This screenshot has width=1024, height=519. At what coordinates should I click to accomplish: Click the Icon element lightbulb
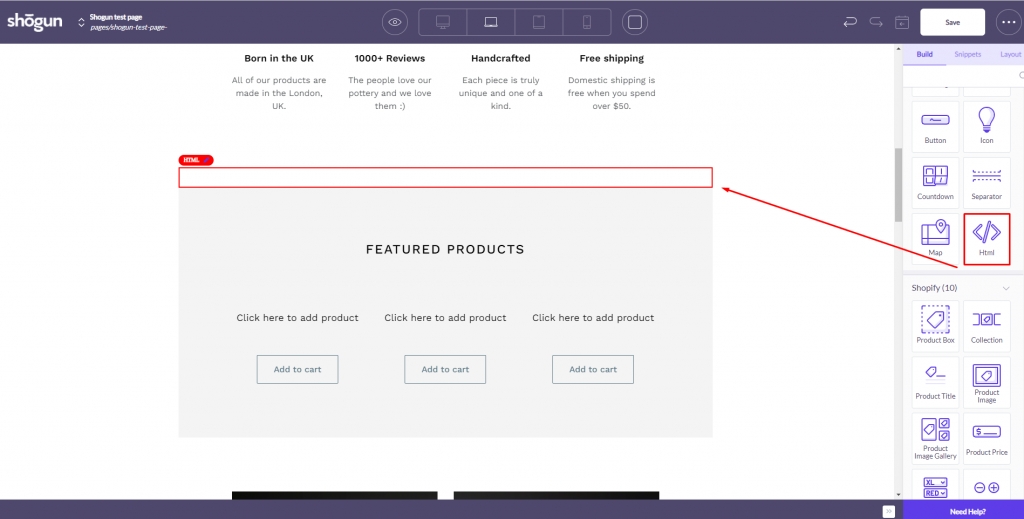click(986, 126)
